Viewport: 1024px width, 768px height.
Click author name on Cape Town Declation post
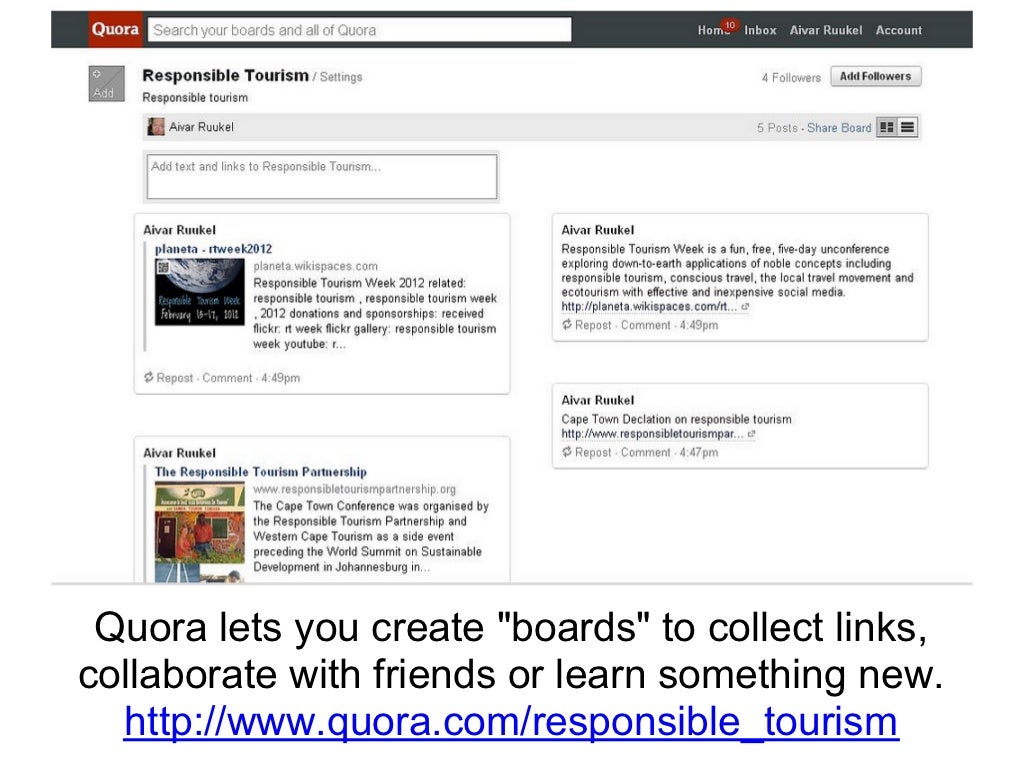(x=598, y=400)
